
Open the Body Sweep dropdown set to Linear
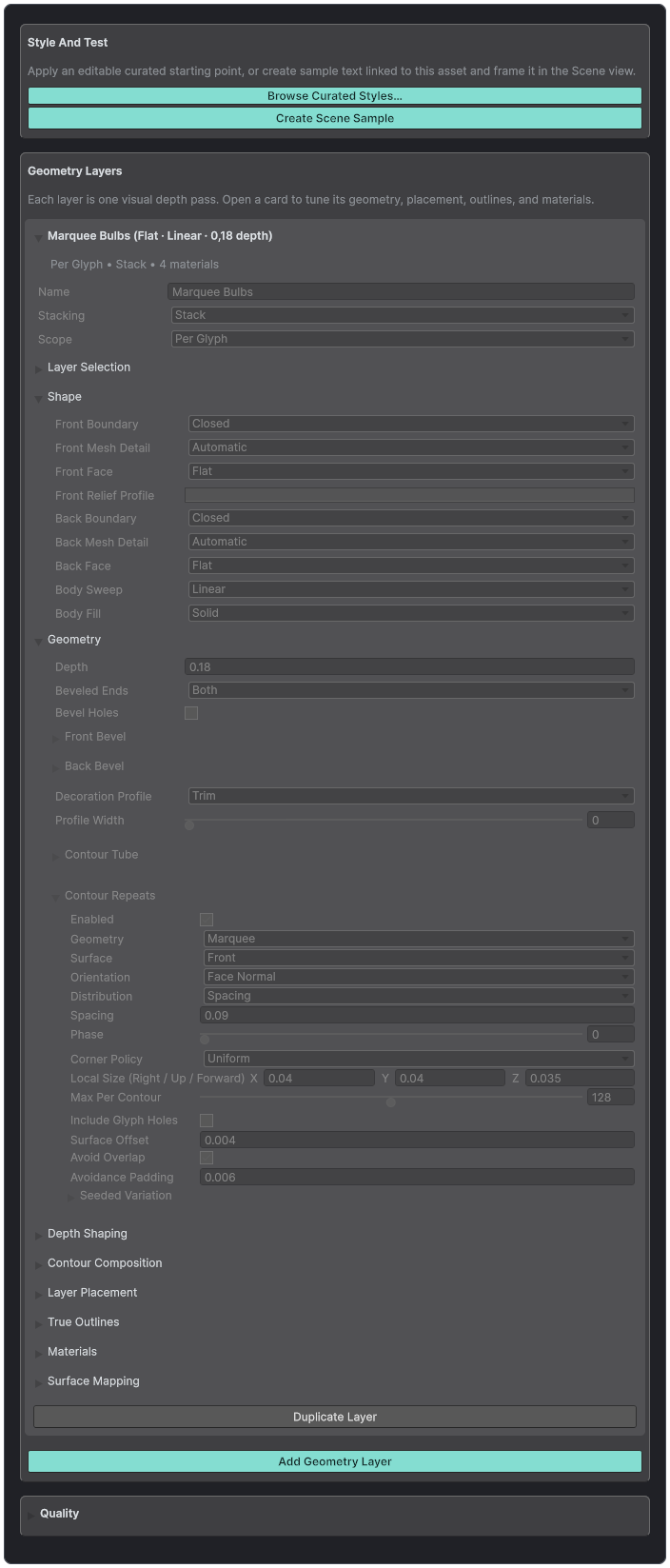[x=411, y=589]
